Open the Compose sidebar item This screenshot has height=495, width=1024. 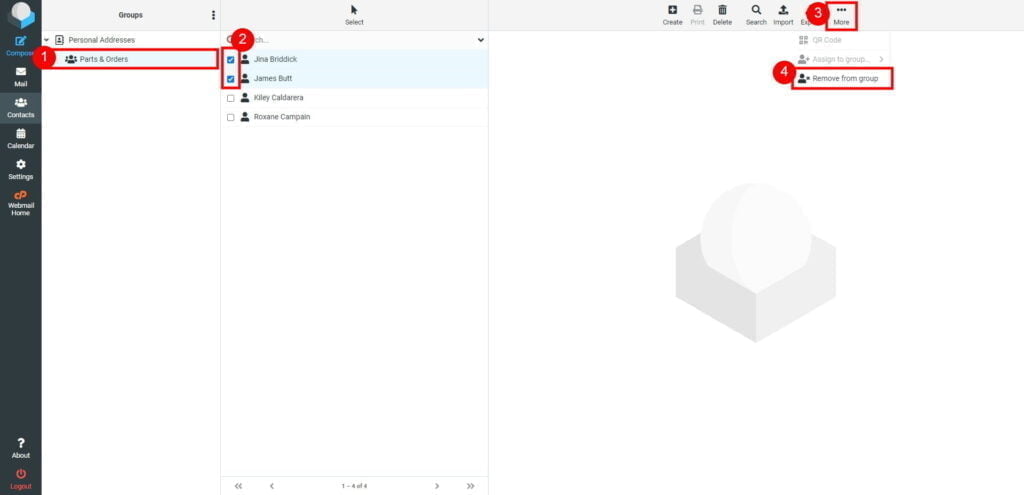pos(20,46)
